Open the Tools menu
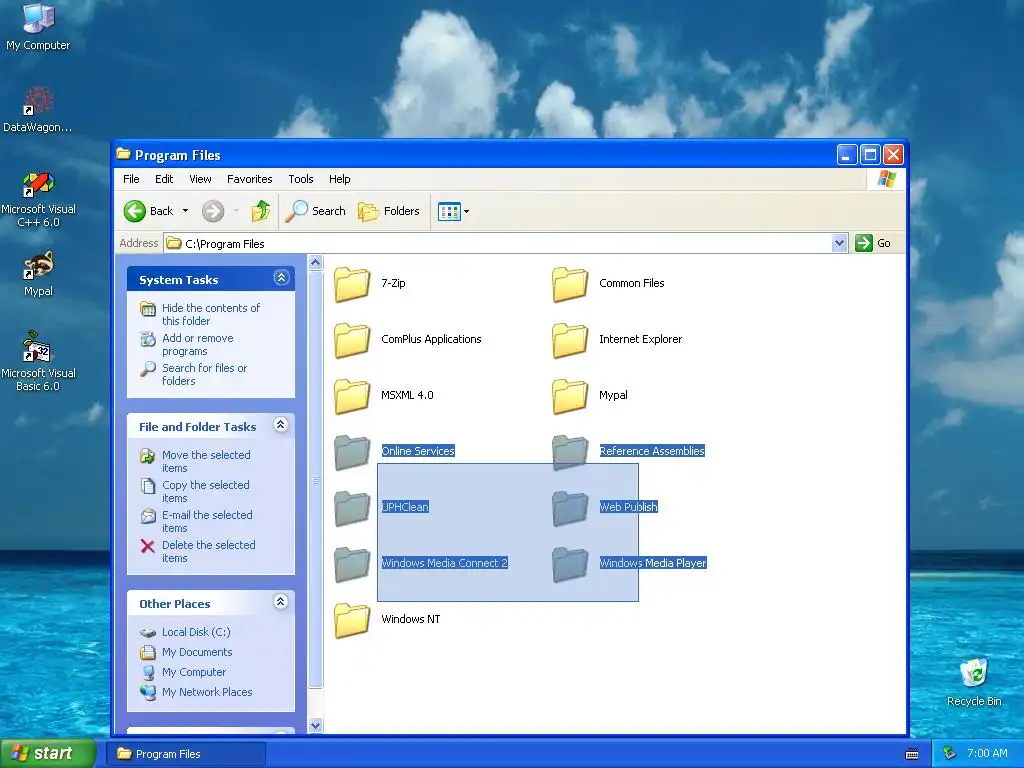 coord(300,179)
